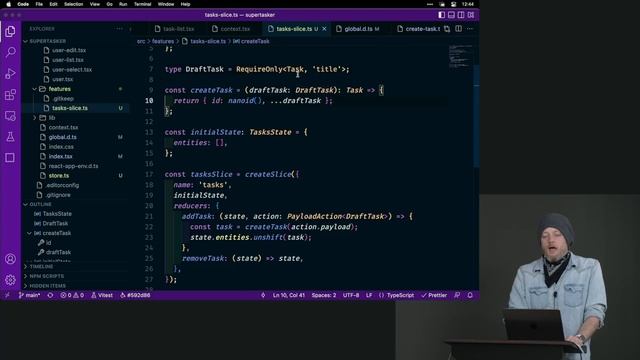
Task: Click the commit hash status item
Action: coord(135,295)
